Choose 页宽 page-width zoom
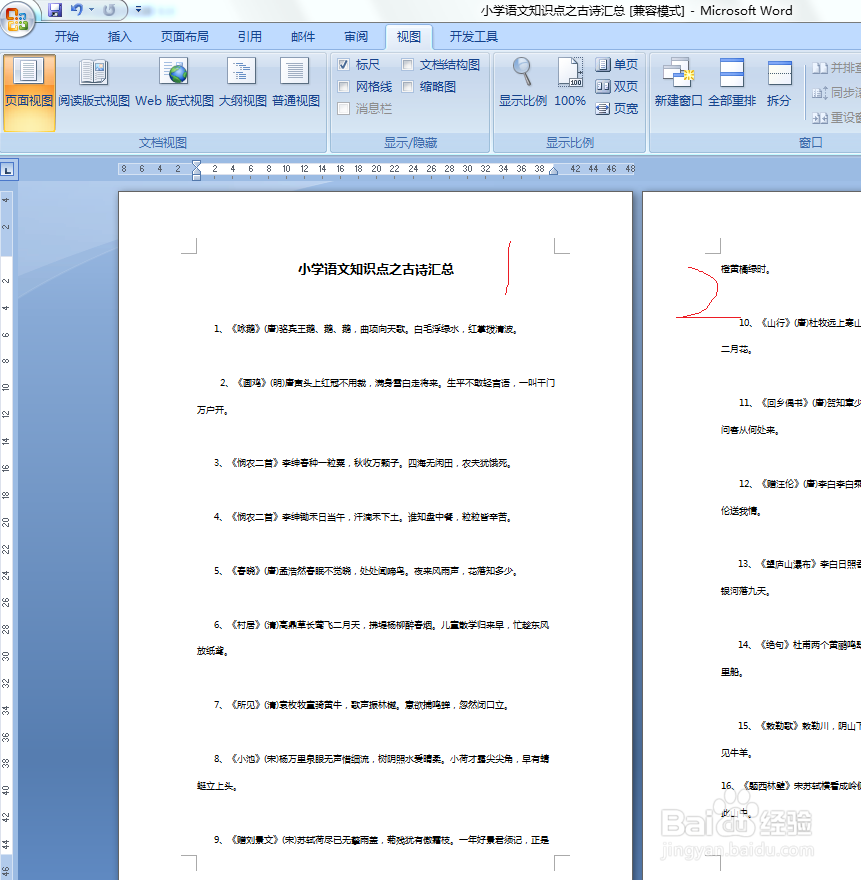The width and height of the screenshot is (861, 880). pyautogui.click(x=616, y=108)
